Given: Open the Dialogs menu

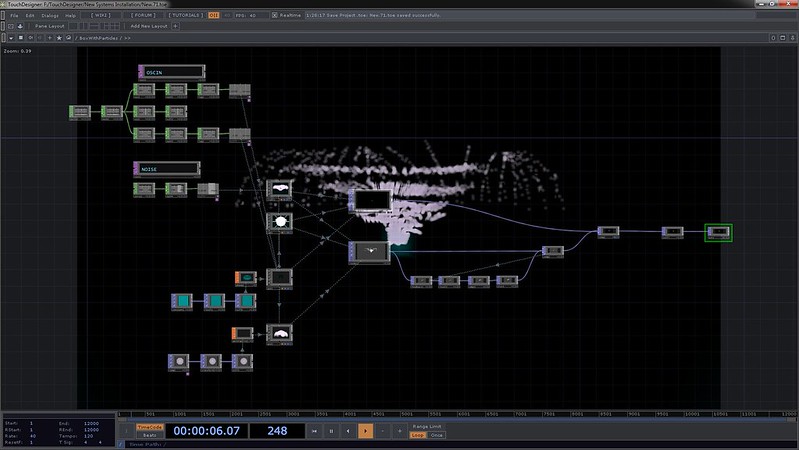Looking at the screenshot, I should (48, 16).
